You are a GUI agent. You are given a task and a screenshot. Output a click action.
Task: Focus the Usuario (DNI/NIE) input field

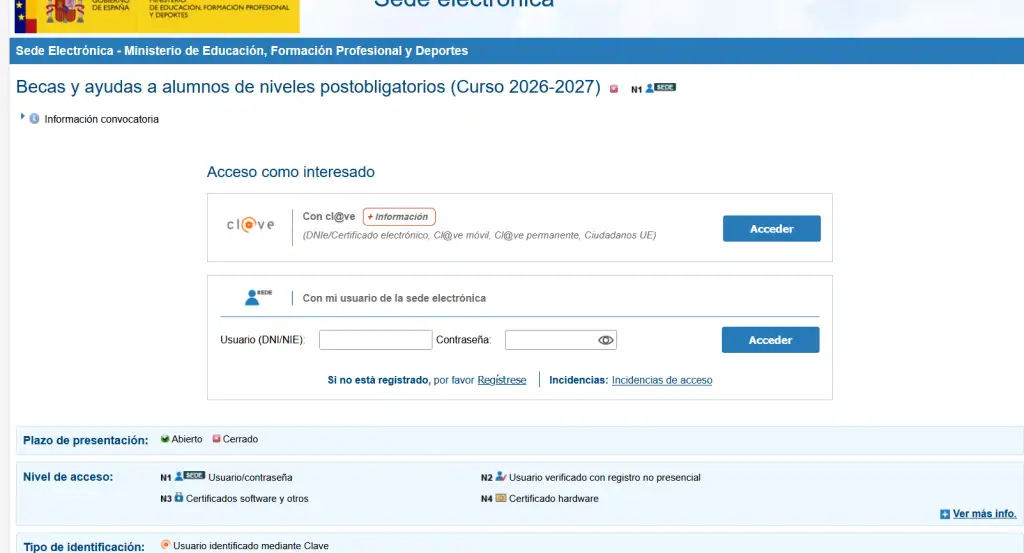coord(375,340)
